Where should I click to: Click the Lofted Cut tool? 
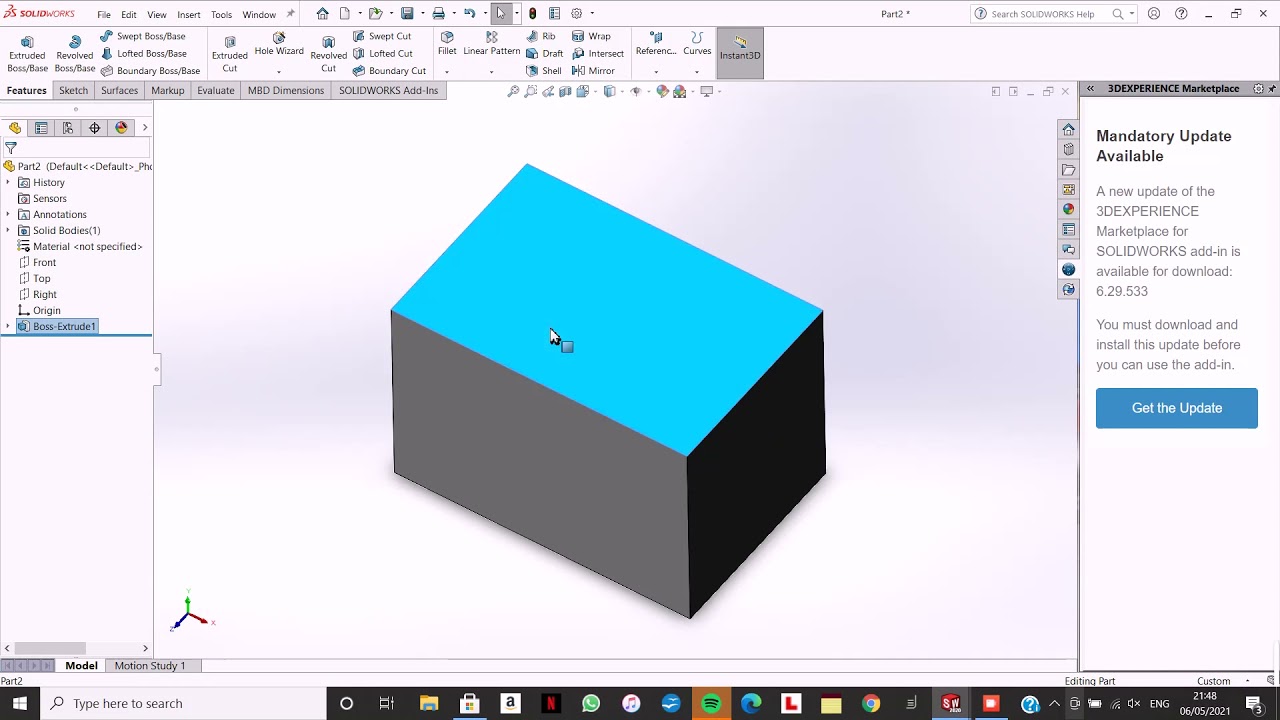click(x=383, y=54)
